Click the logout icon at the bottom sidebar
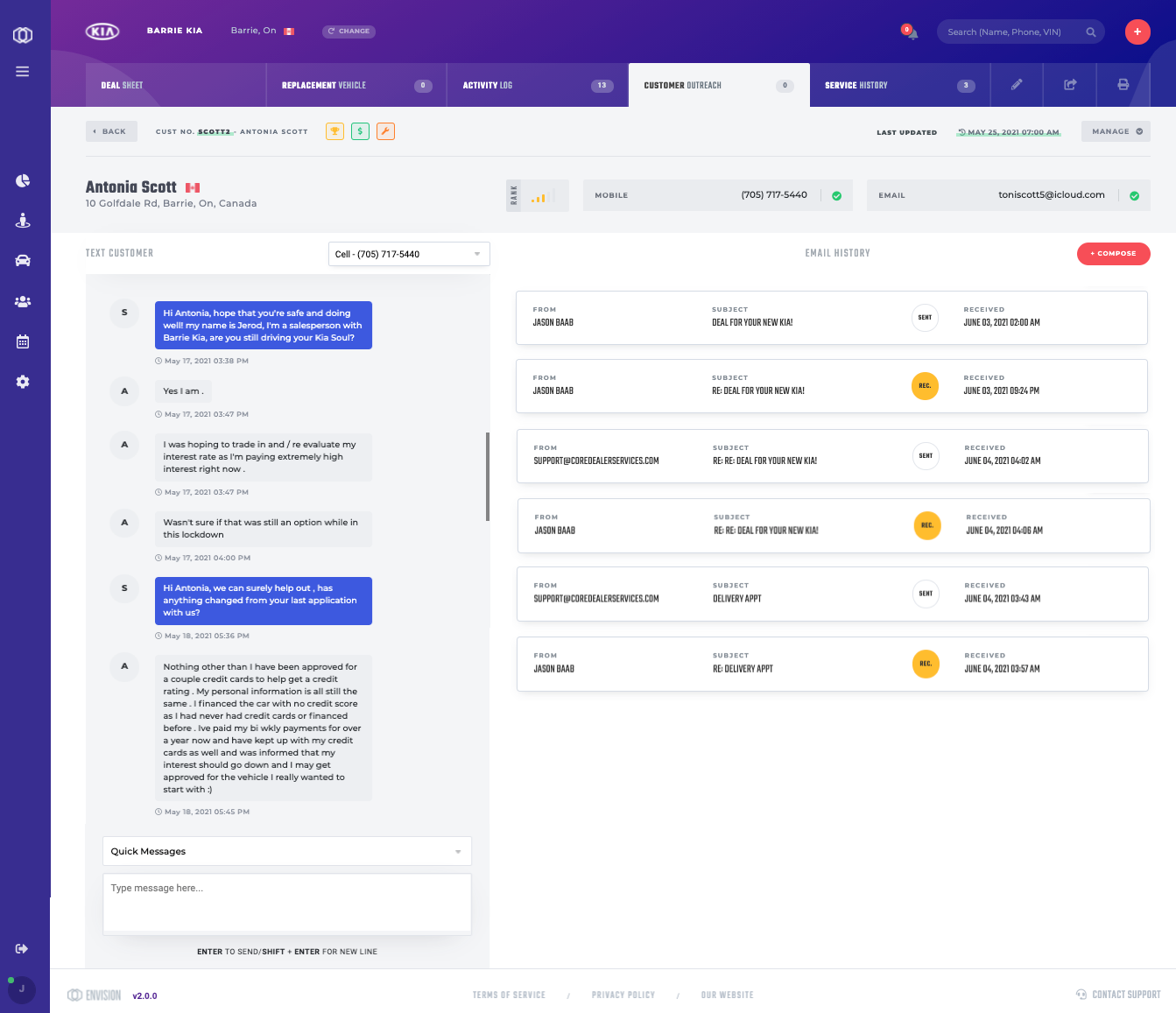Image resolution: width=1176 pixels, height=1013 pixels. 22,948
